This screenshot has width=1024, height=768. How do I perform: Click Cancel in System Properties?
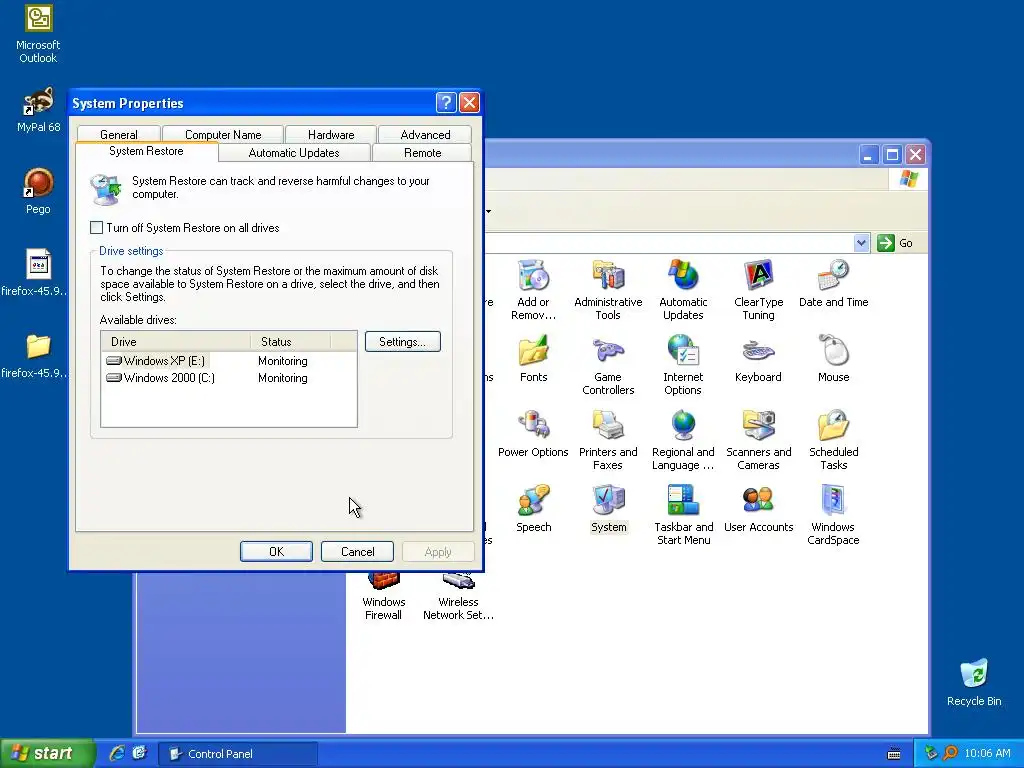(x=357, y=551)
